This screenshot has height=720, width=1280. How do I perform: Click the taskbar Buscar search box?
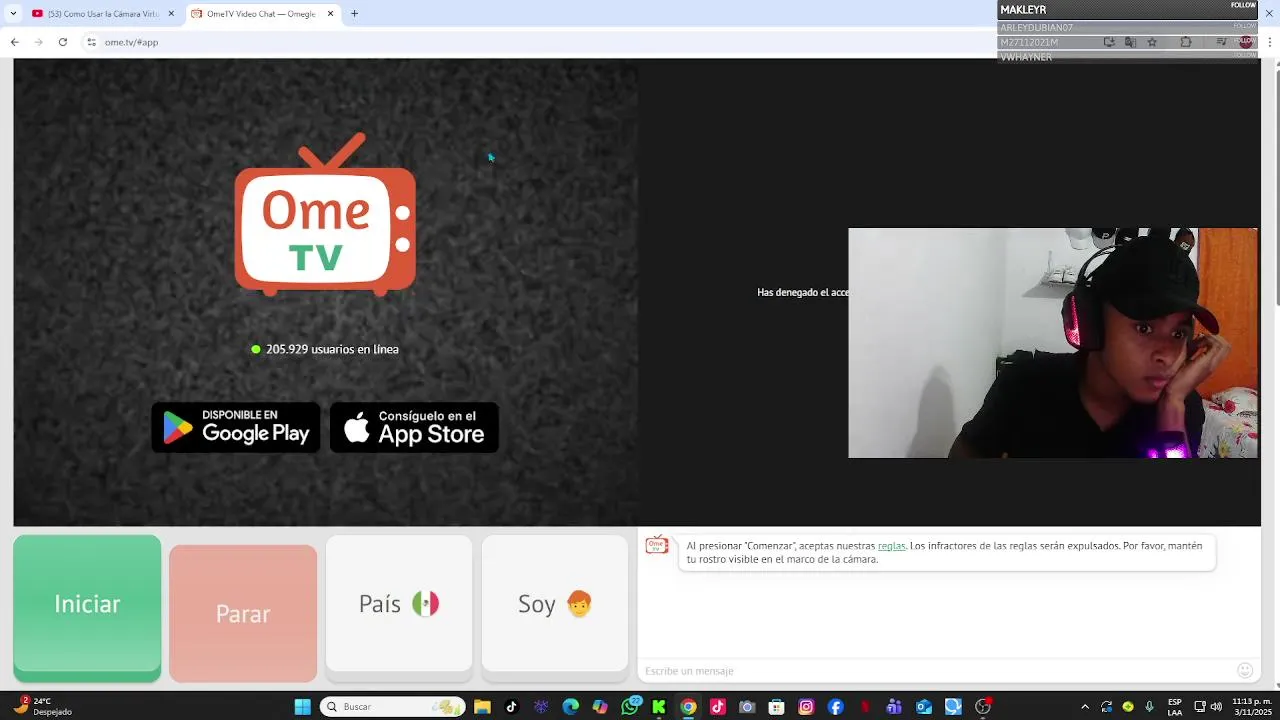click(392, 707)
